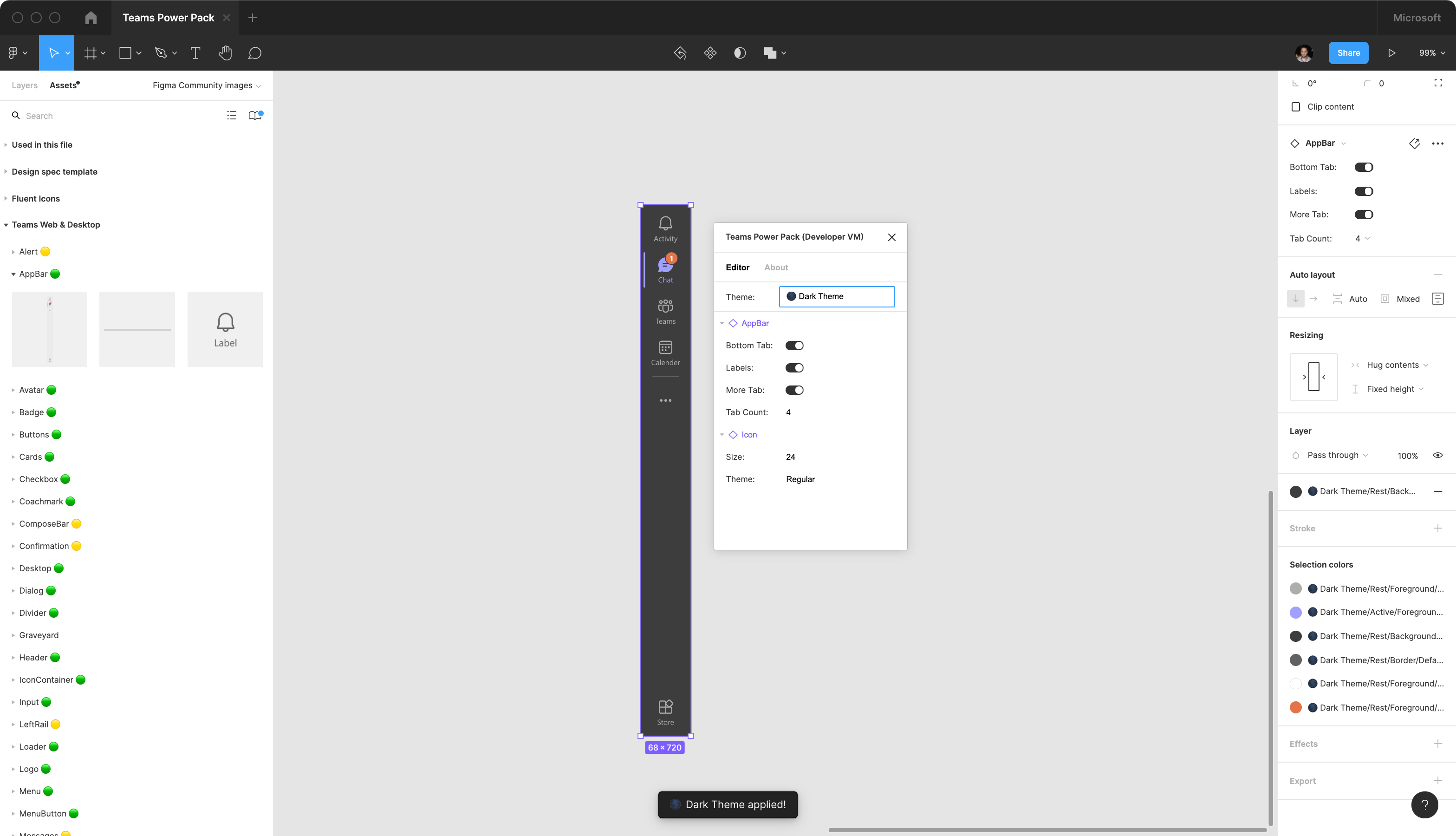1456x836 pixels.
Task: Switch to the Assets tab
Action: (63, 85)
